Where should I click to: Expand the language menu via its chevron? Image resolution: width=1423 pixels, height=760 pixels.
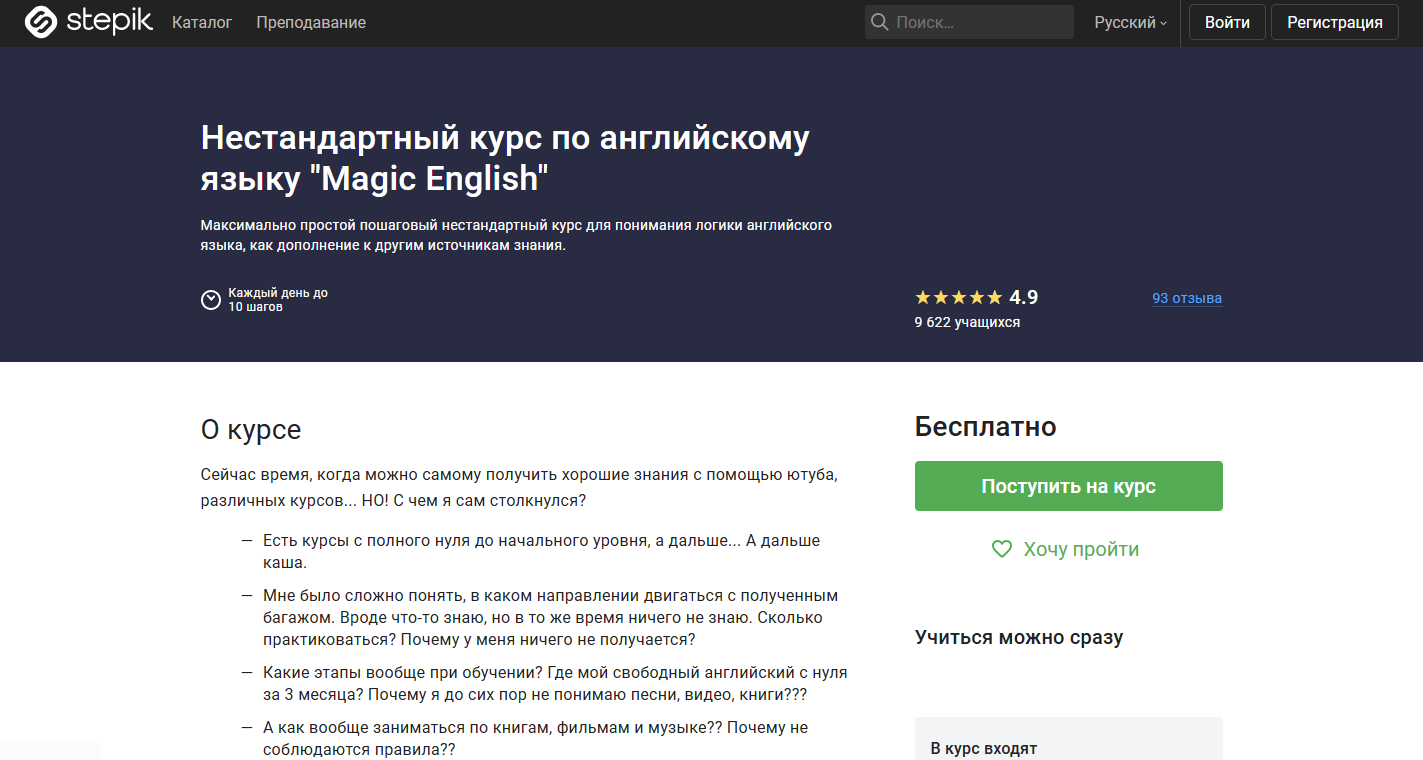coord(1161,23)
